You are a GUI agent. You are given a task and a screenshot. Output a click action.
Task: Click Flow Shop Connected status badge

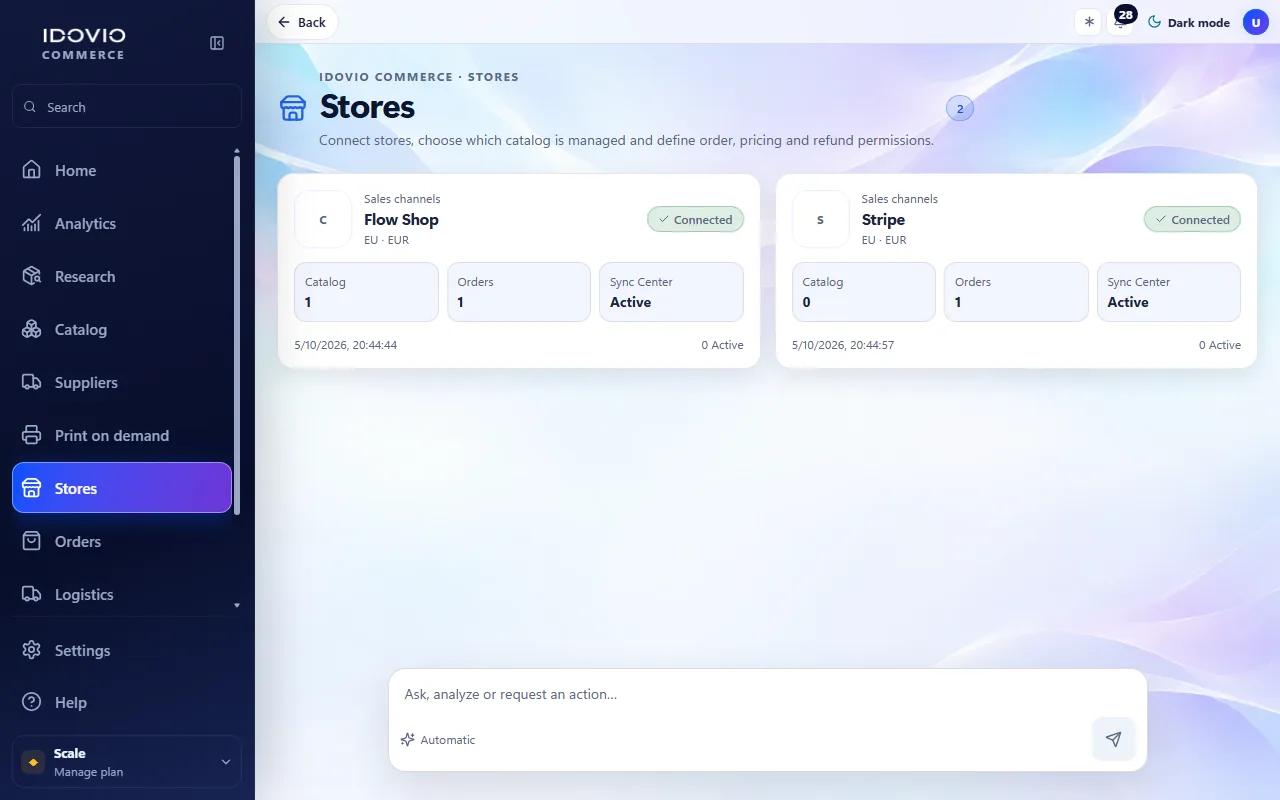[x=695, y=219]
